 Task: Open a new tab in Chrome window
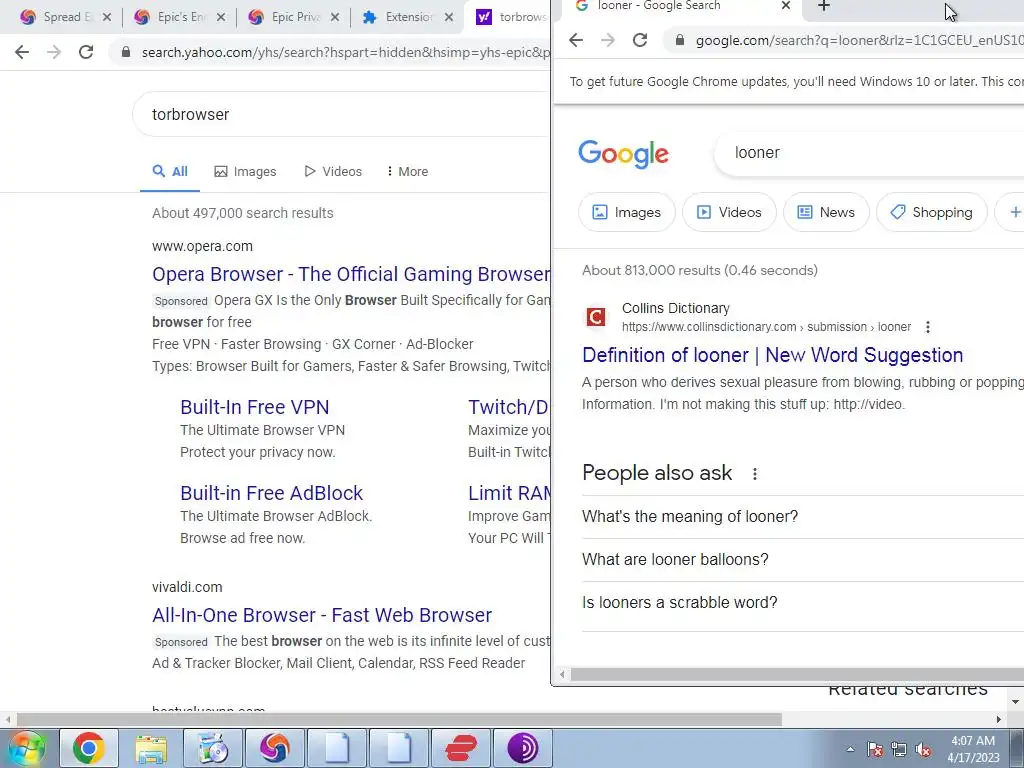tap(824, 6)
